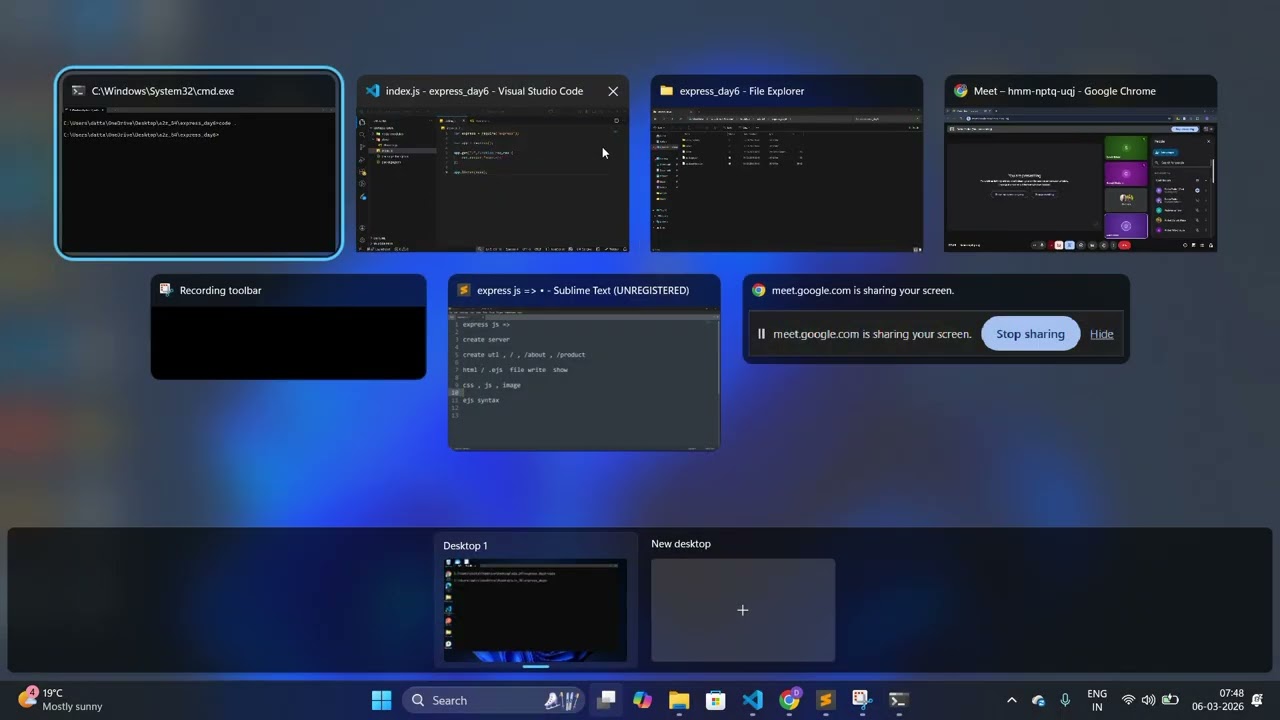The width and height of the screenshot is (1280, 720).
Task: Open the notification bell icon
Action: (x=1257, y=700)
